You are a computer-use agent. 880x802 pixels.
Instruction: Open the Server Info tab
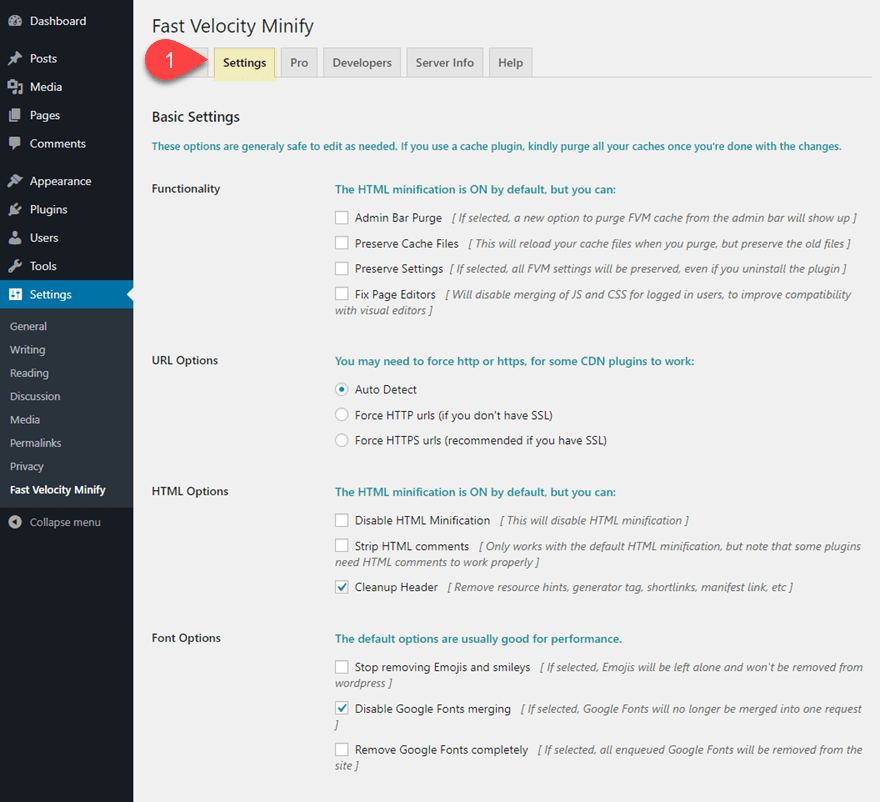pos(444,62)
